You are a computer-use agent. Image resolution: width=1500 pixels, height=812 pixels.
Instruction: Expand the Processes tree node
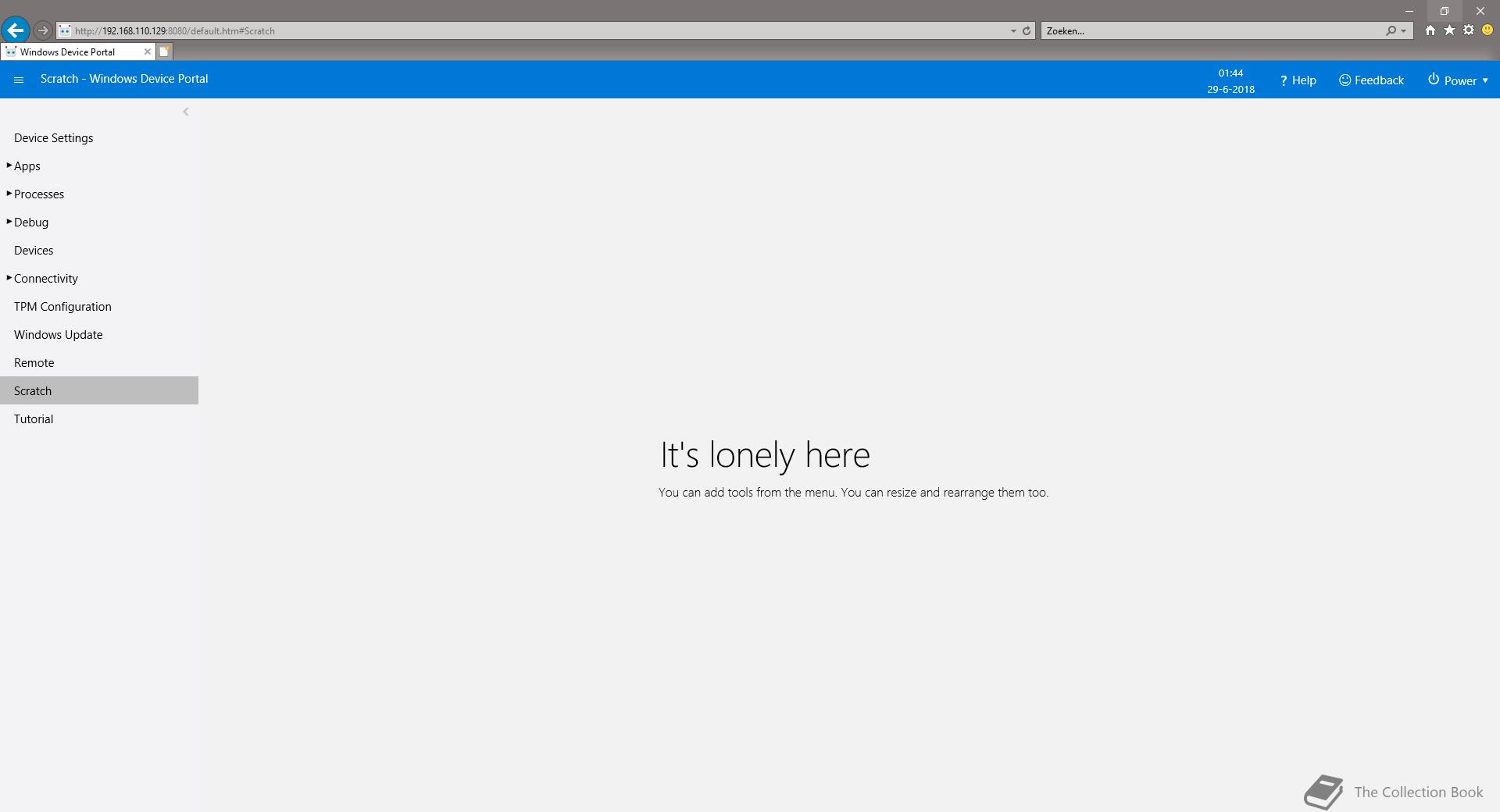9,194
